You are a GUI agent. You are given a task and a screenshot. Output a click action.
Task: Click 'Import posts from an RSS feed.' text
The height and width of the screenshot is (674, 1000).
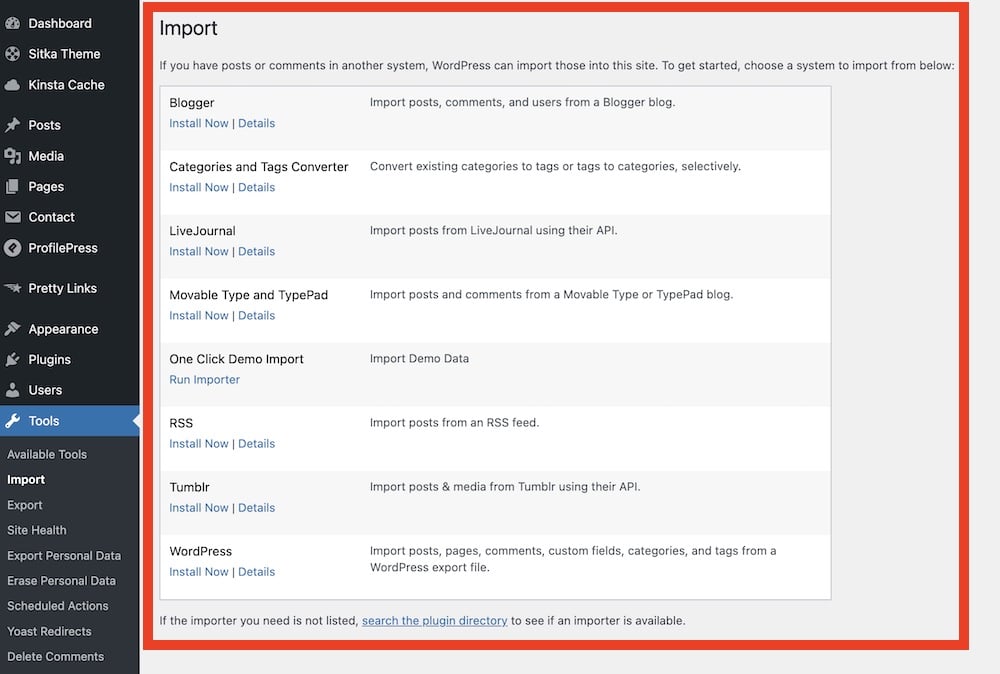[x=454, y=422]
